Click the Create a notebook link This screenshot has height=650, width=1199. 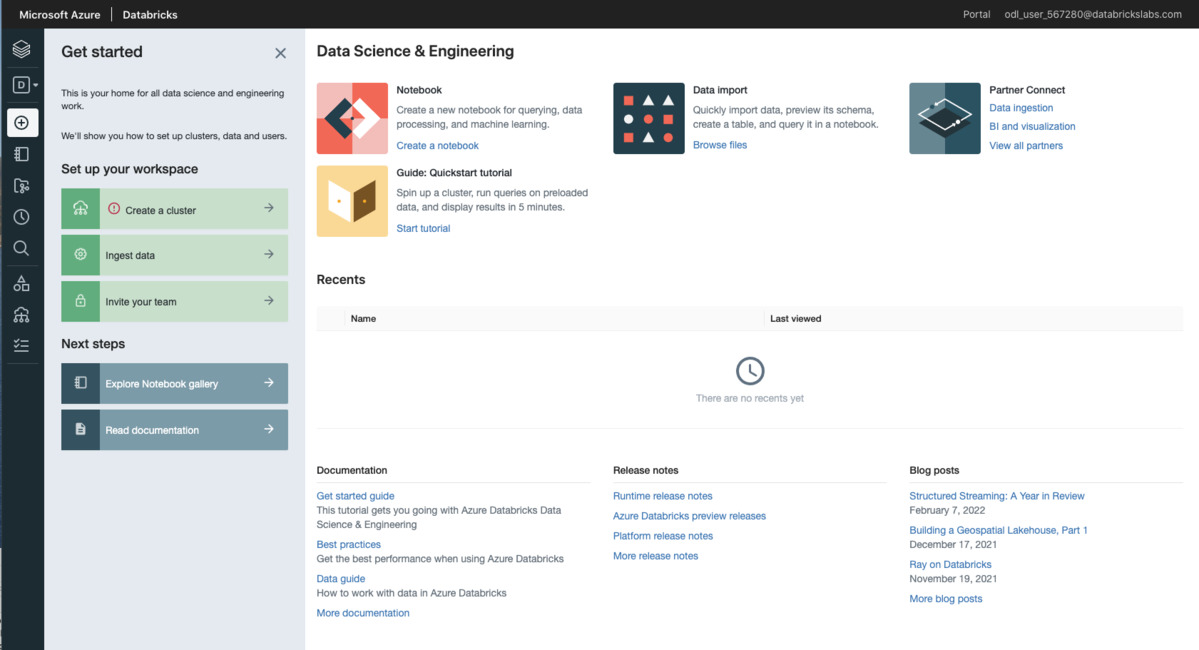click(x=437, y=145)
